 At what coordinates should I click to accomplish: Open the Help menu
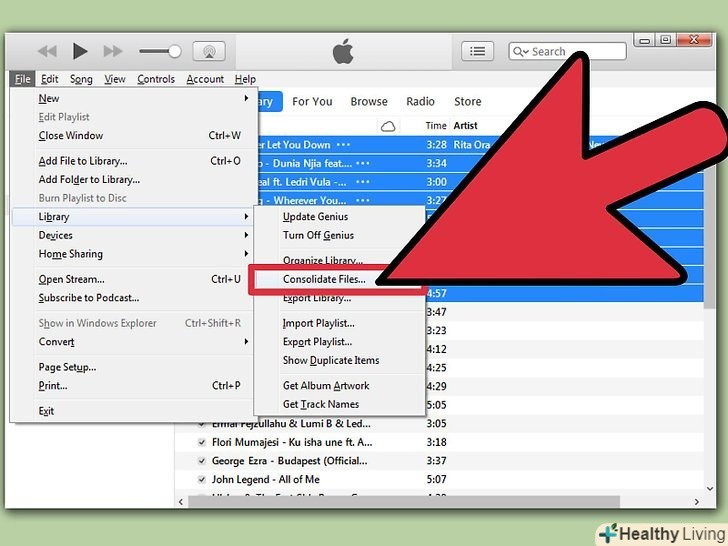[245, 79]
